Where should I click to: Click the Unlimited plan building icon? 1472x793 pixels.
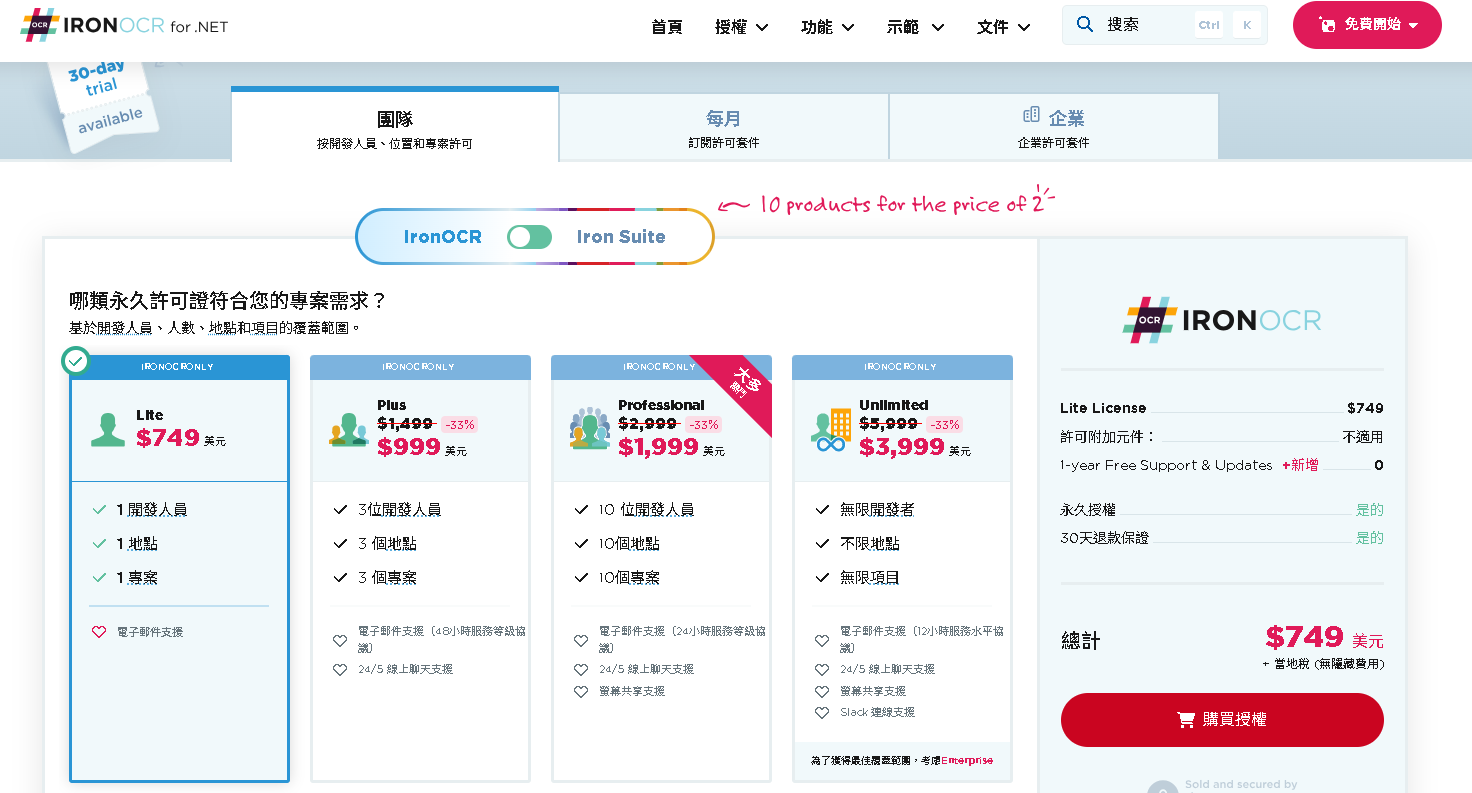(x=831, y=430)
